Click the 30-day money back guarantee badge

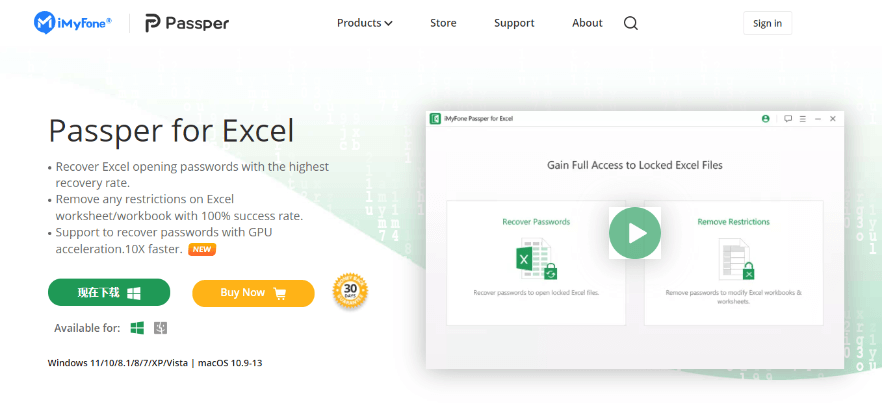tap(350, 291)
